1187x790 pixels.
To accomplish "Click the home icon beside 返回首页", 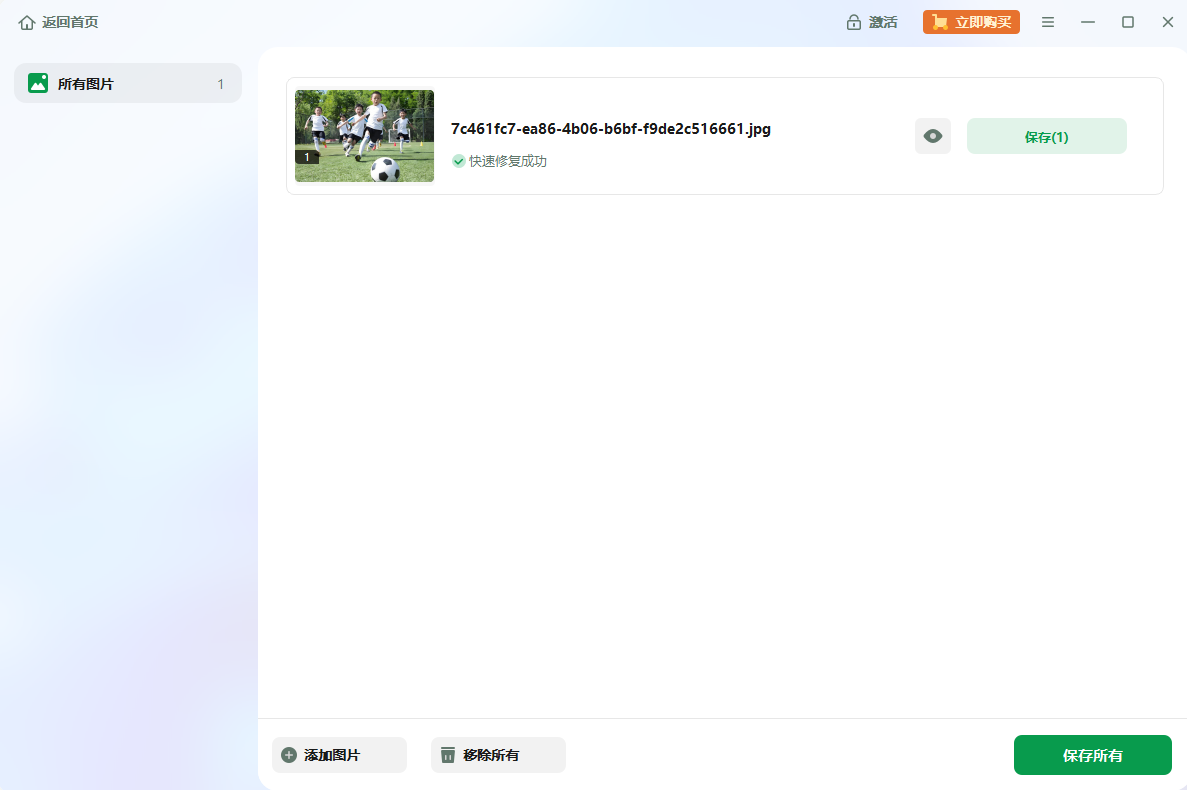I will [x=27, y=22].
